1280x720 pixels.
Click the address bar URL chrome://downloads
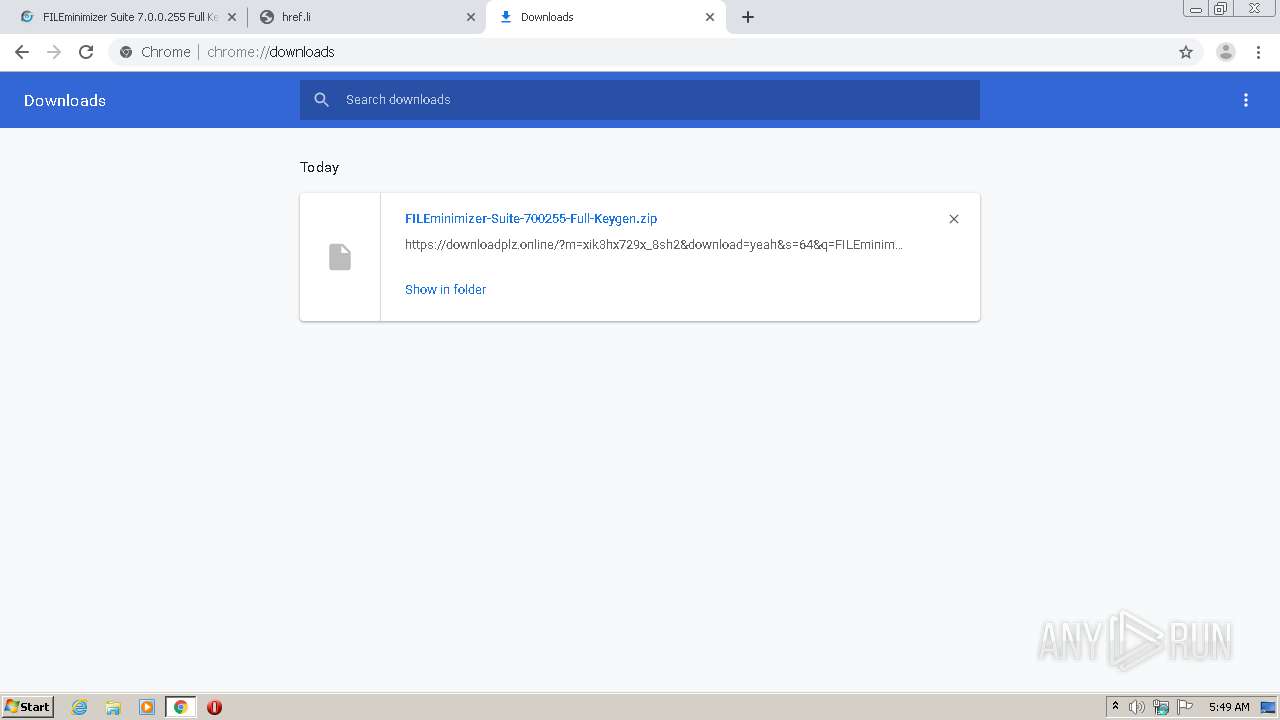click(x=271, y=52)
